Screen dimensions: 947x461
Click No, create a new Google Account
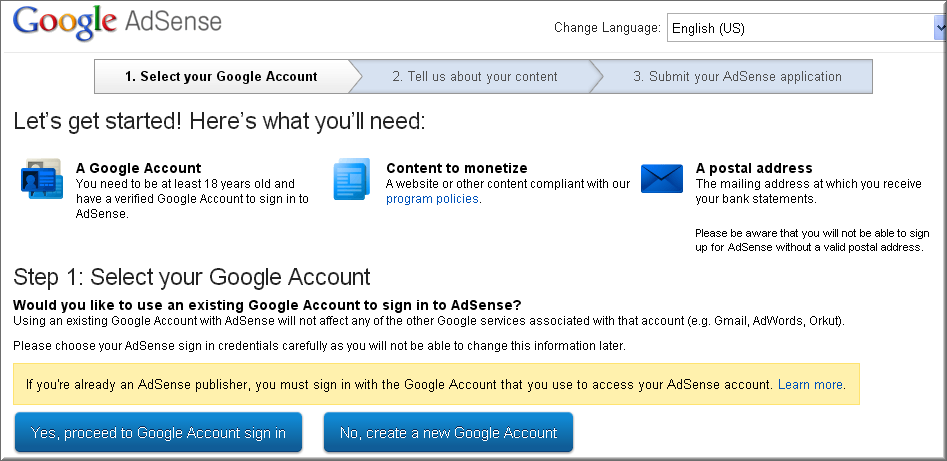pyautogui.click(x=448, y=433)
